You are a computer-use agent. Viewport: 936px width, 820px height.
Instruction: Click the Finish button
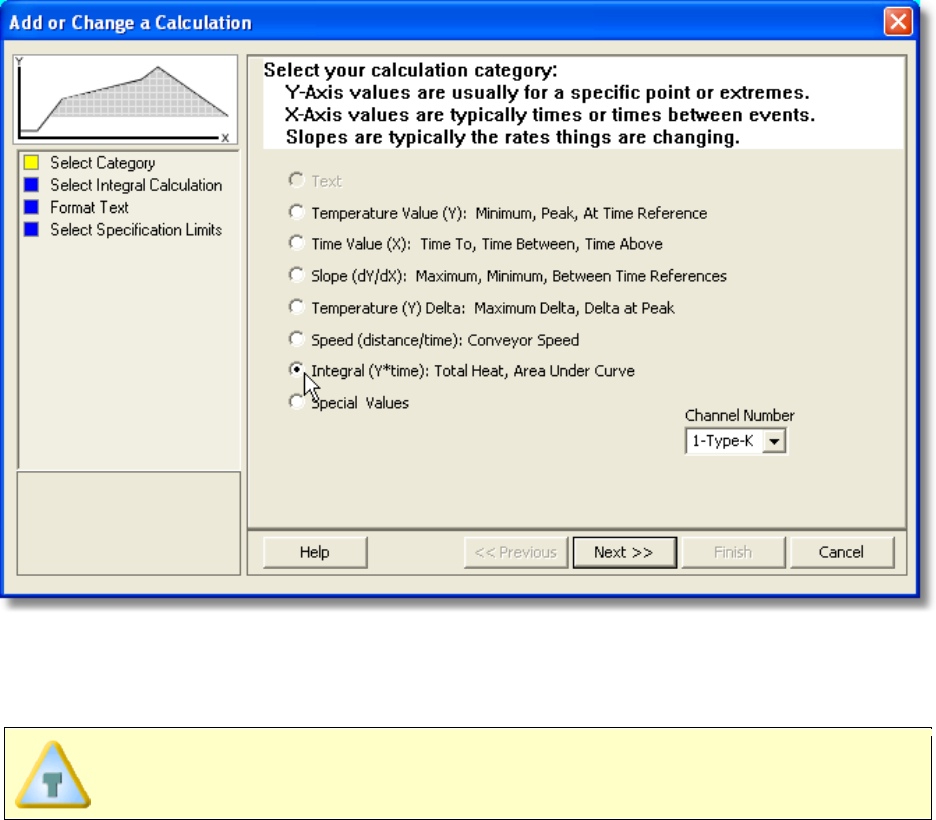[x=733, y=553]
